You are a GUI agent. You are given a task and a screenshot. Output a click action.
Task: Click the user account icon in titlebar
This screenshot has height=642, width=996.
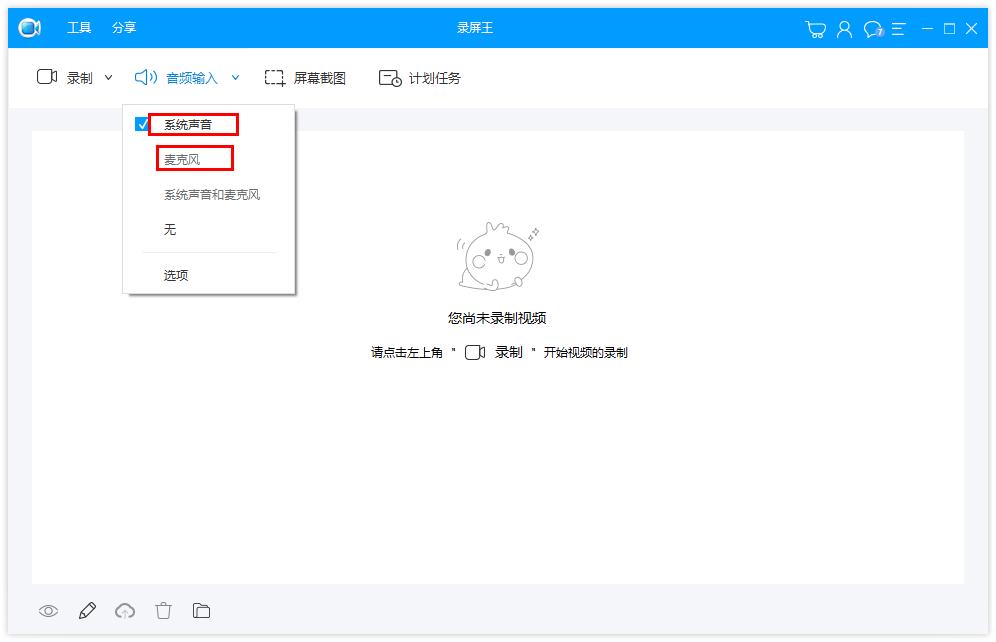coord(843,28)
